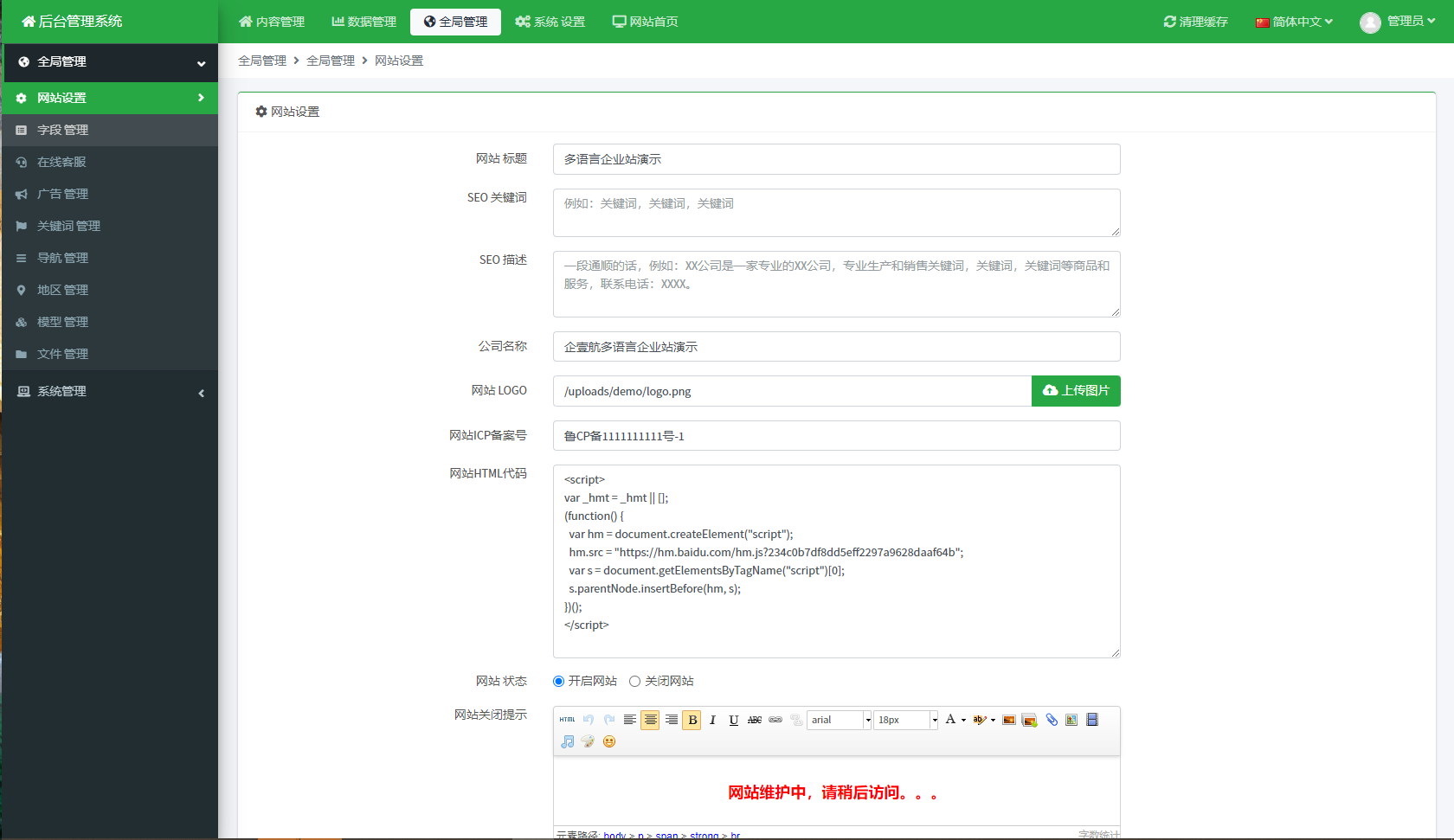
Task: Redo the editor action
Action: click(609, 720)
